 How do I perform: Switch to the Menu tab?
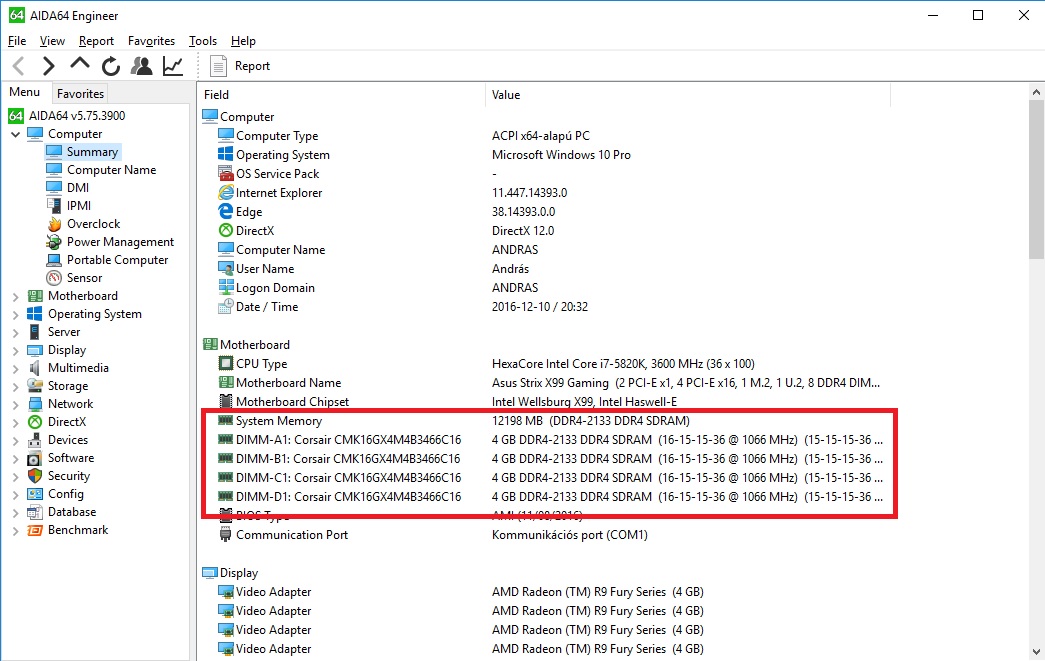(25, 92)
